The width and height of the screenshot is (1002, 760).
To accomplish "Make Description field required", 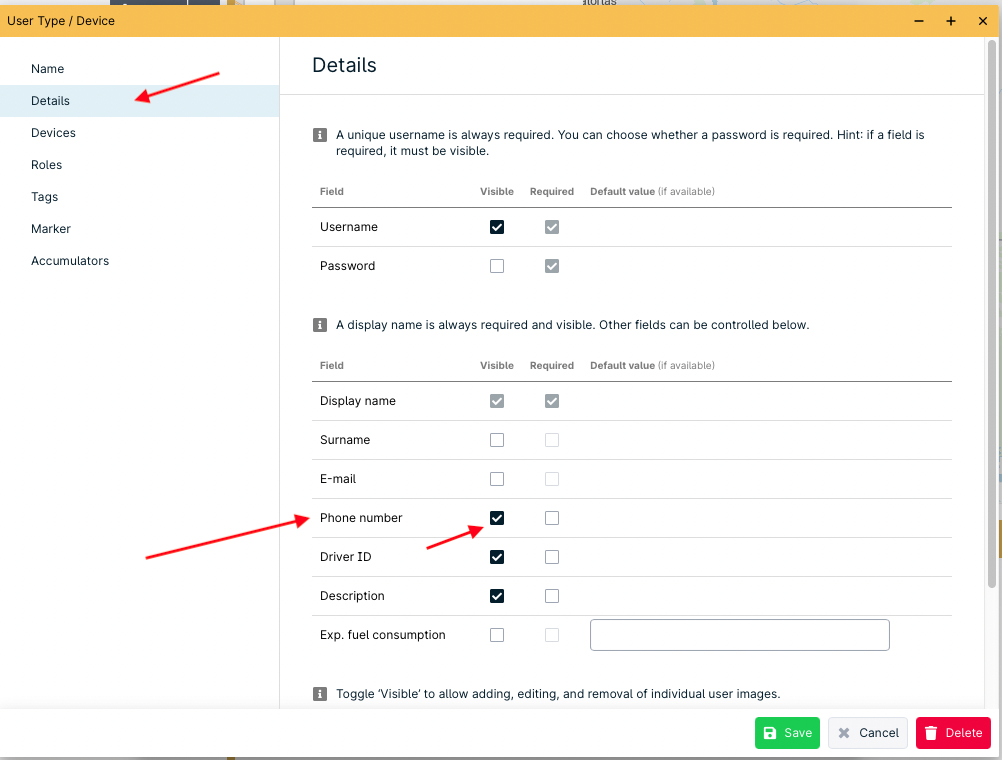I will click(x=552, y=596).
